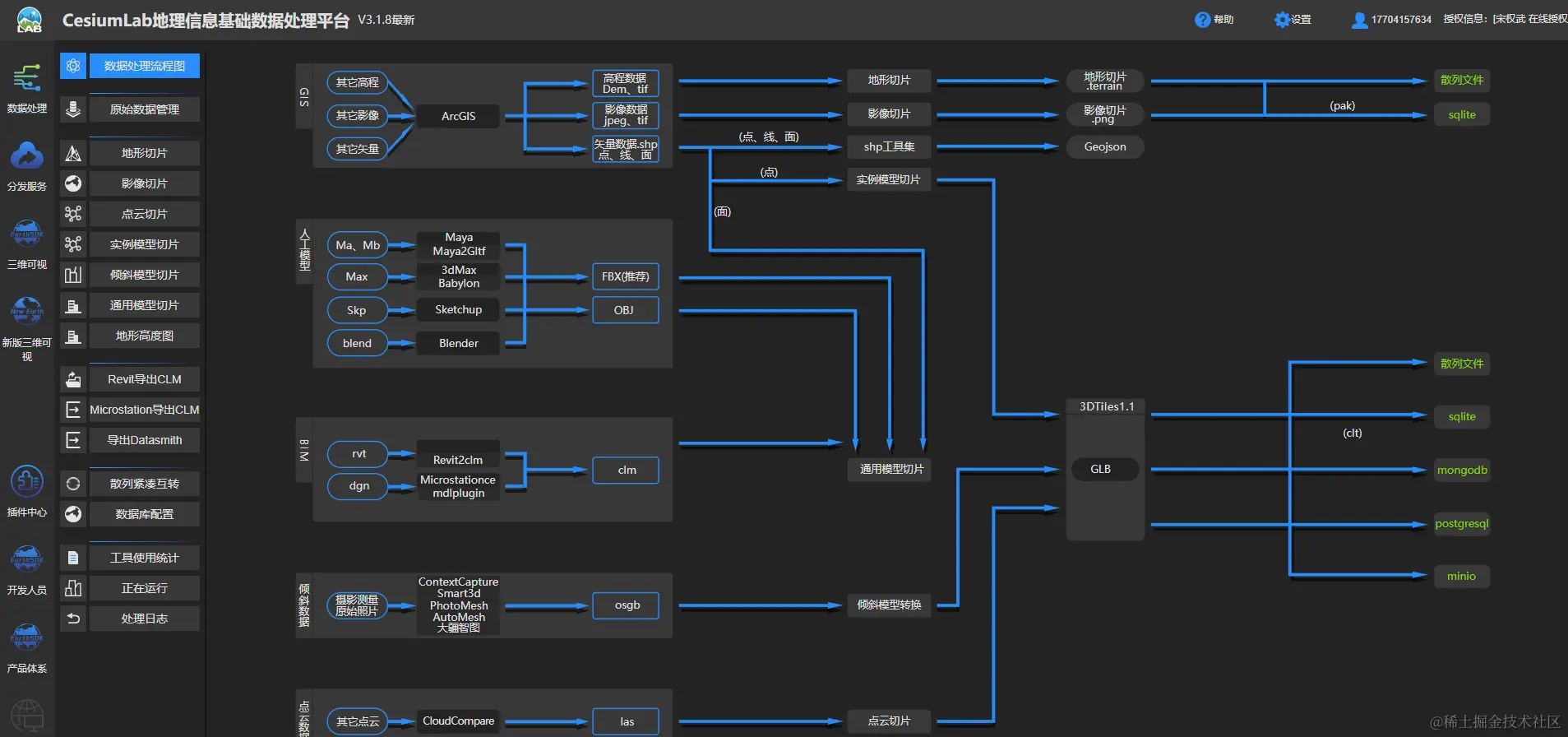The height and width of the screenshot is (737, 1568).
Task: Select 实例模型切片 menu item
Action: coord(145,244)
